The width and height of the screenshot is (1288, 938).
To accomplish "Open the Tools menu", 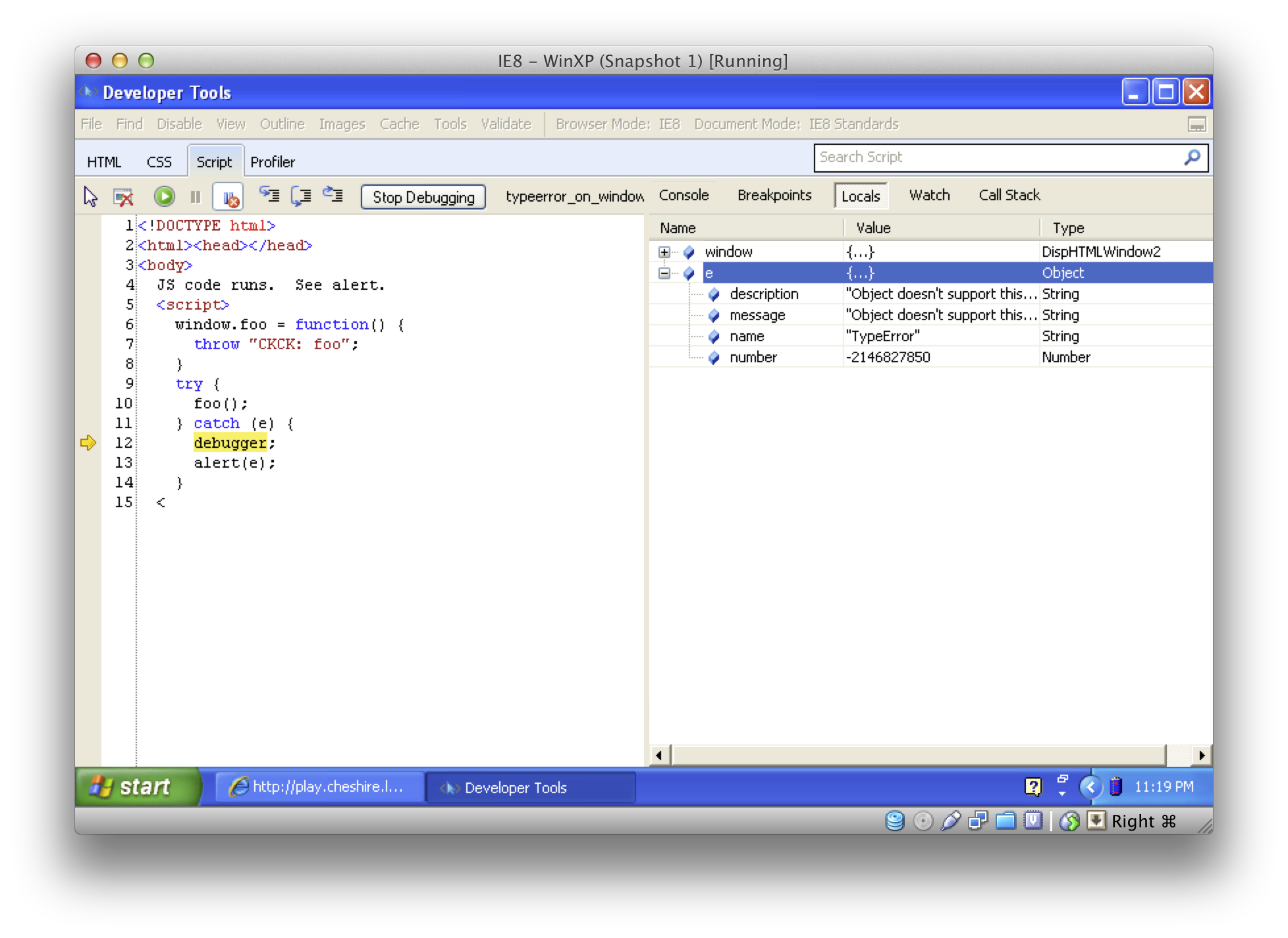I will (450, 124).
